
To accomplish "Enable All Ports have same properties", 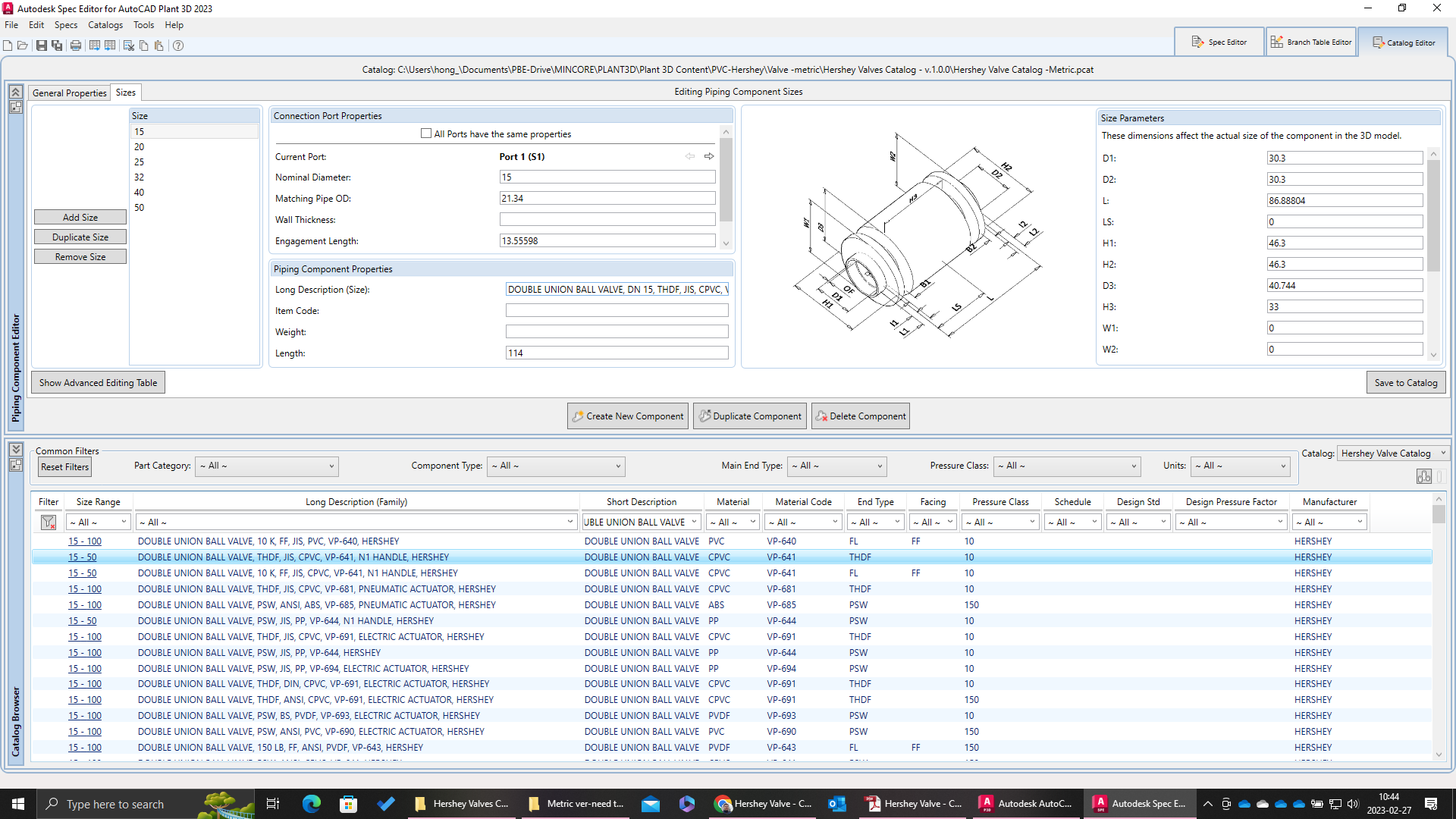I will point(426,133).
